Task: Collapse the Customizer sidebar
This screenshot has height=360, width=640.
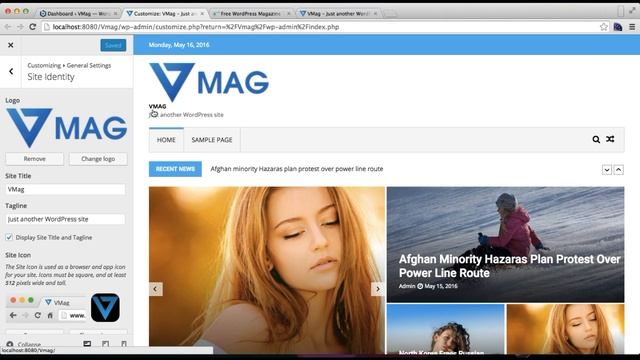Action: tap(24, 344)
